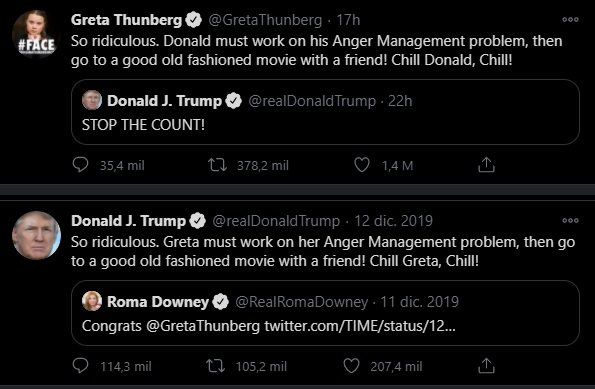595x389 pixels.
Task: Click the 17h timestamp on Greta's tweet
Action: point(348,20)
